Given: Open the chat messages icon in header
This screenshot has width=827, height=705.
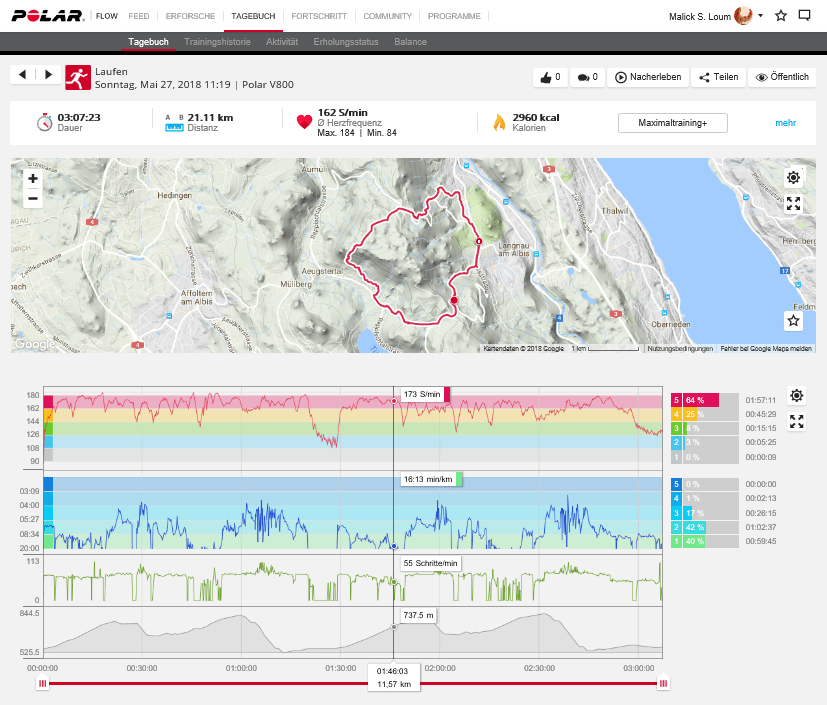Looking at the screenshot, I should [805, 16].
